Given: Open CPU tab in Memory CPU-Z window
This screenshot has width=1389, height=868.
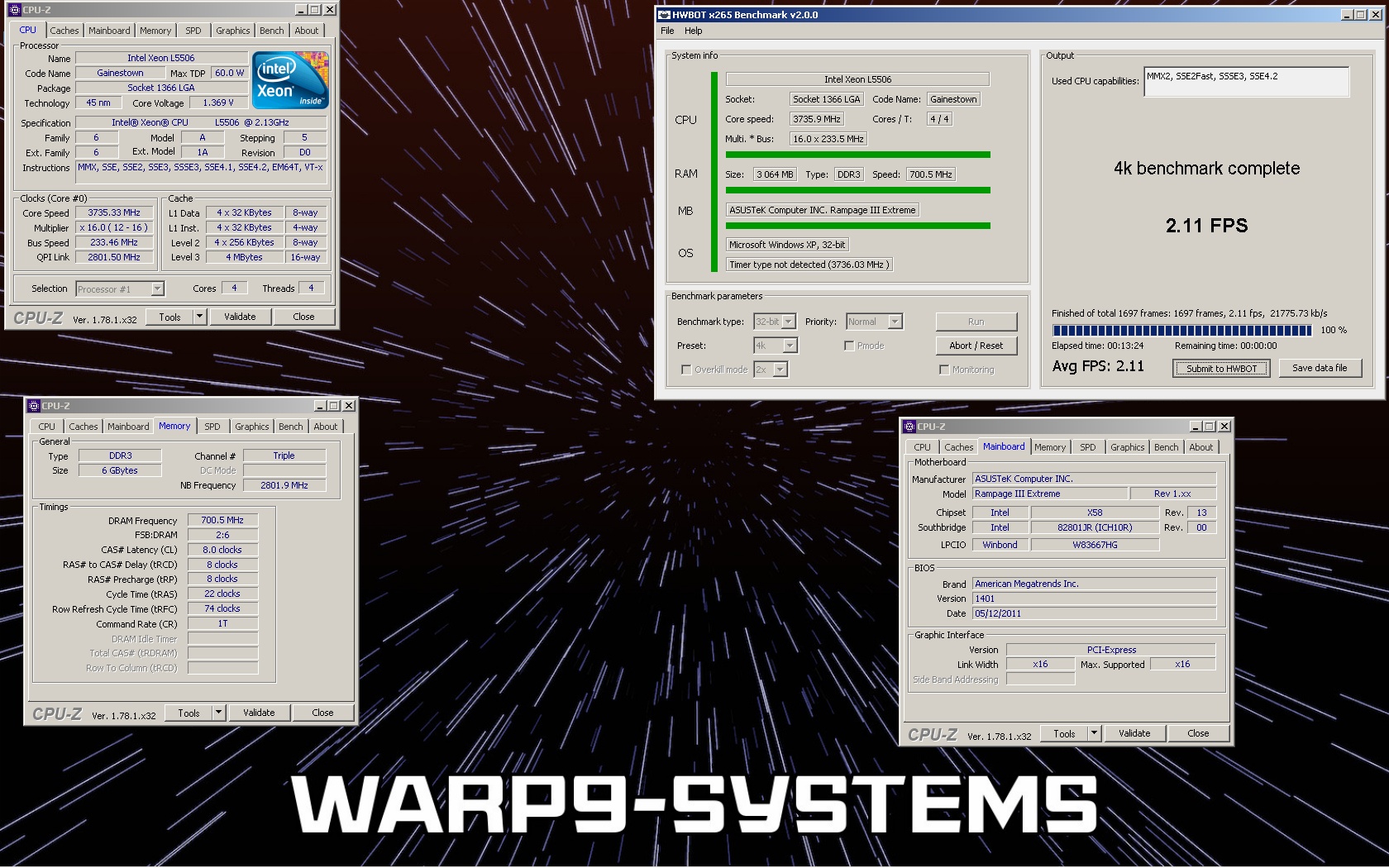Looking at the screenshot, I should click(x=47, y=427).
